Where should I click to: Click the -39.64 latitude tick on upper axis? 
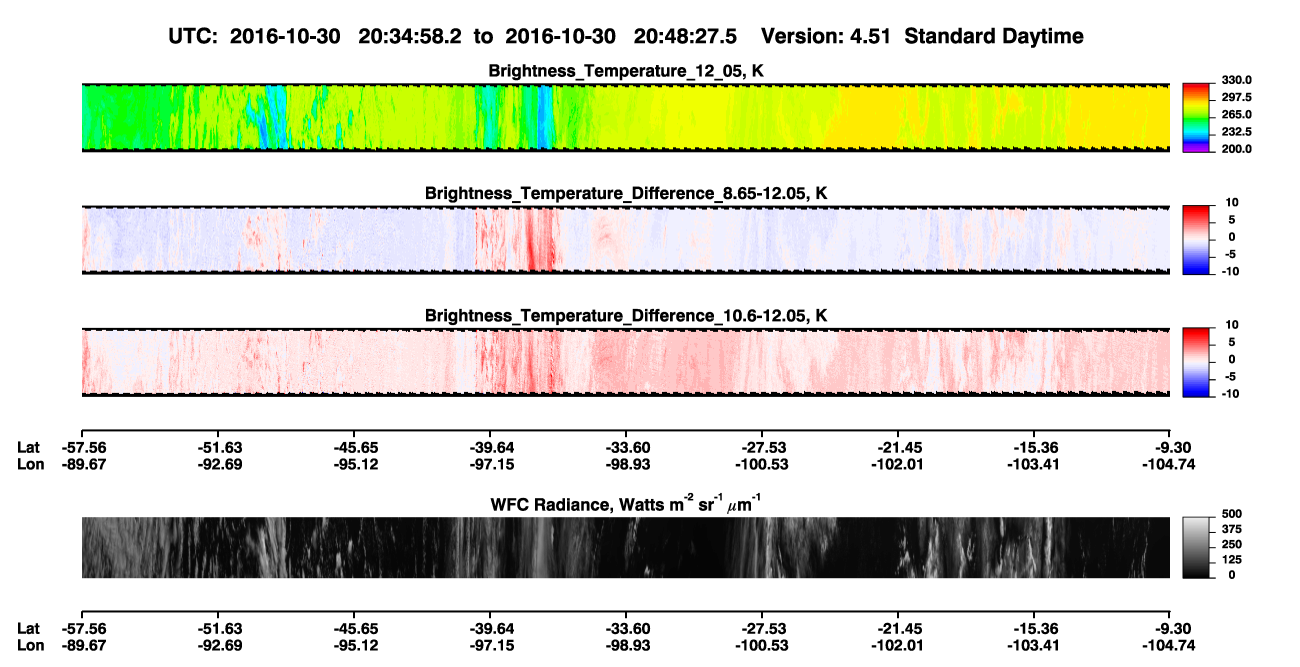point(490,448)
